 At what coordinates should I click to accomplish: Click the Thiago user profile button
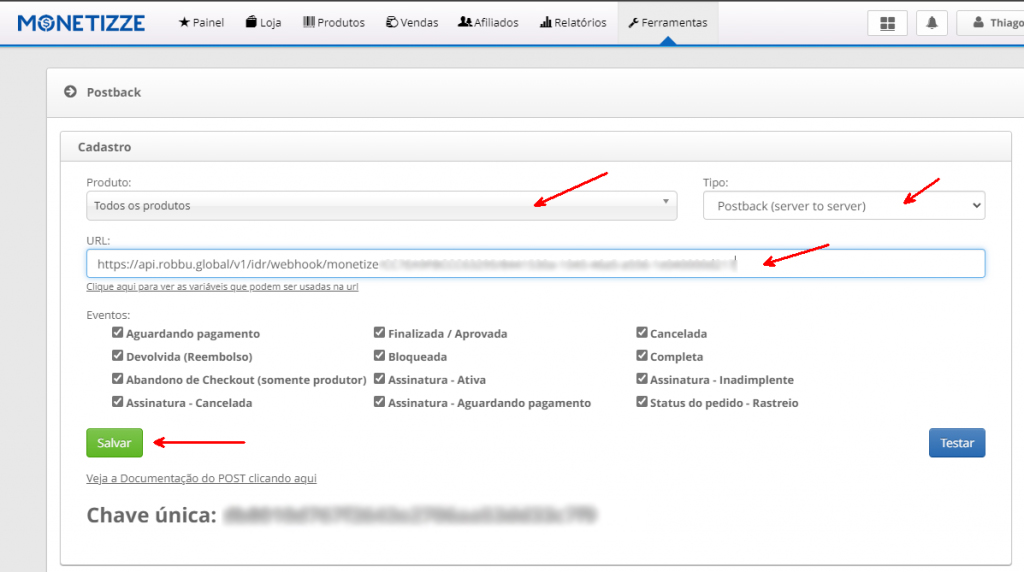click(990, 23)
